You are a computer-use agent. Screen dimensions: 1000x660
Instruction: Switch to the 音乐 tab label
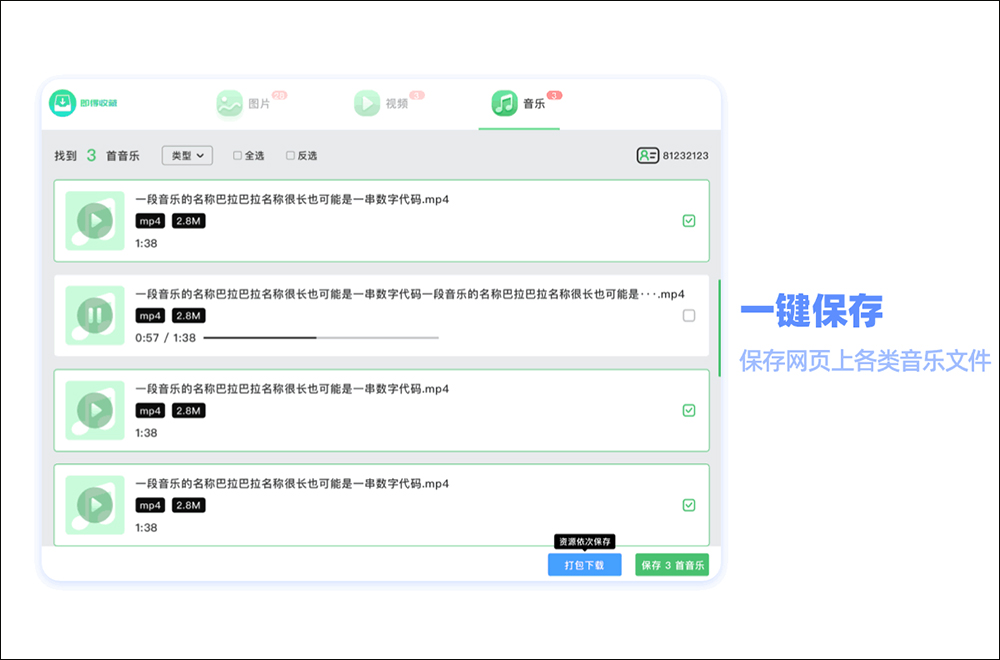(x=534, y=103)
